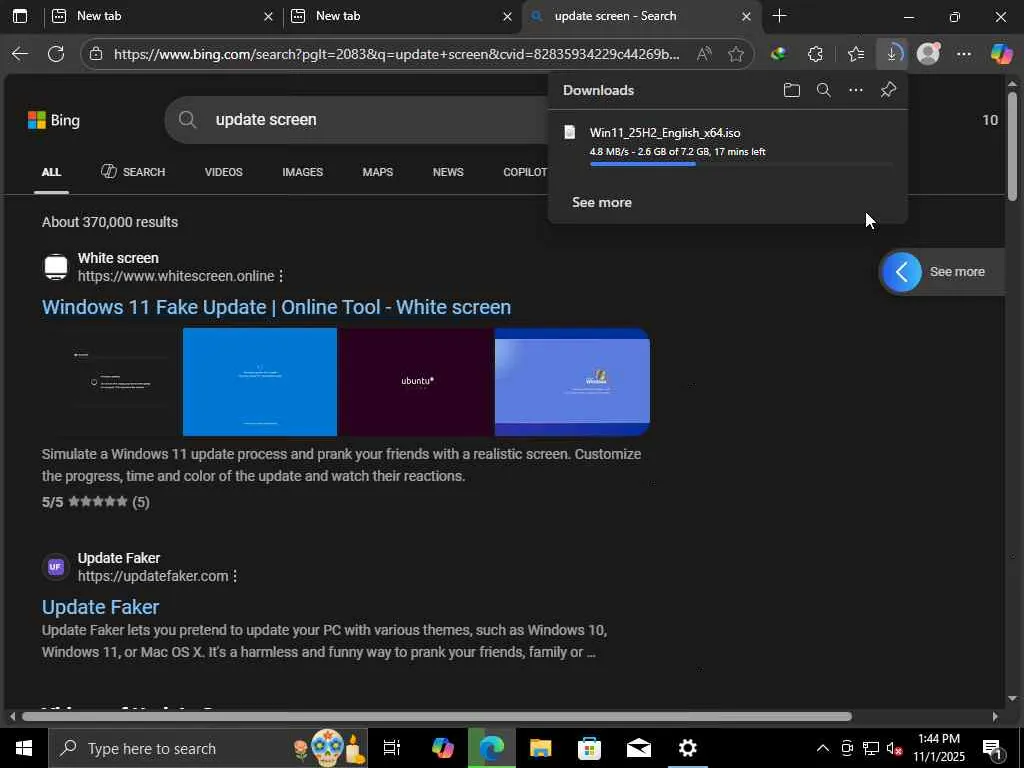Open more options in the Downloads panel
This screenshot has height=768, width=1024.
coord(856,90)
